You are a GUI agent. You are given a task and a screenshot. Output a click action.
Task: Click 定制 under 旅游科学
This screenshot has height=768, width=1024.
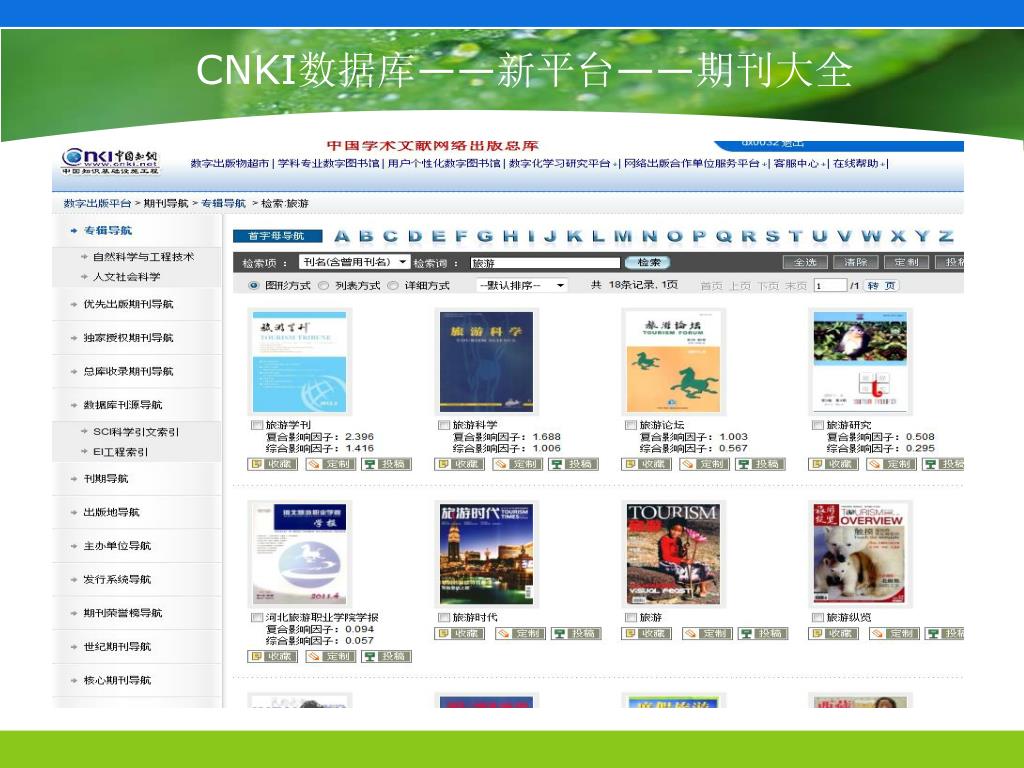coord(517,464)
